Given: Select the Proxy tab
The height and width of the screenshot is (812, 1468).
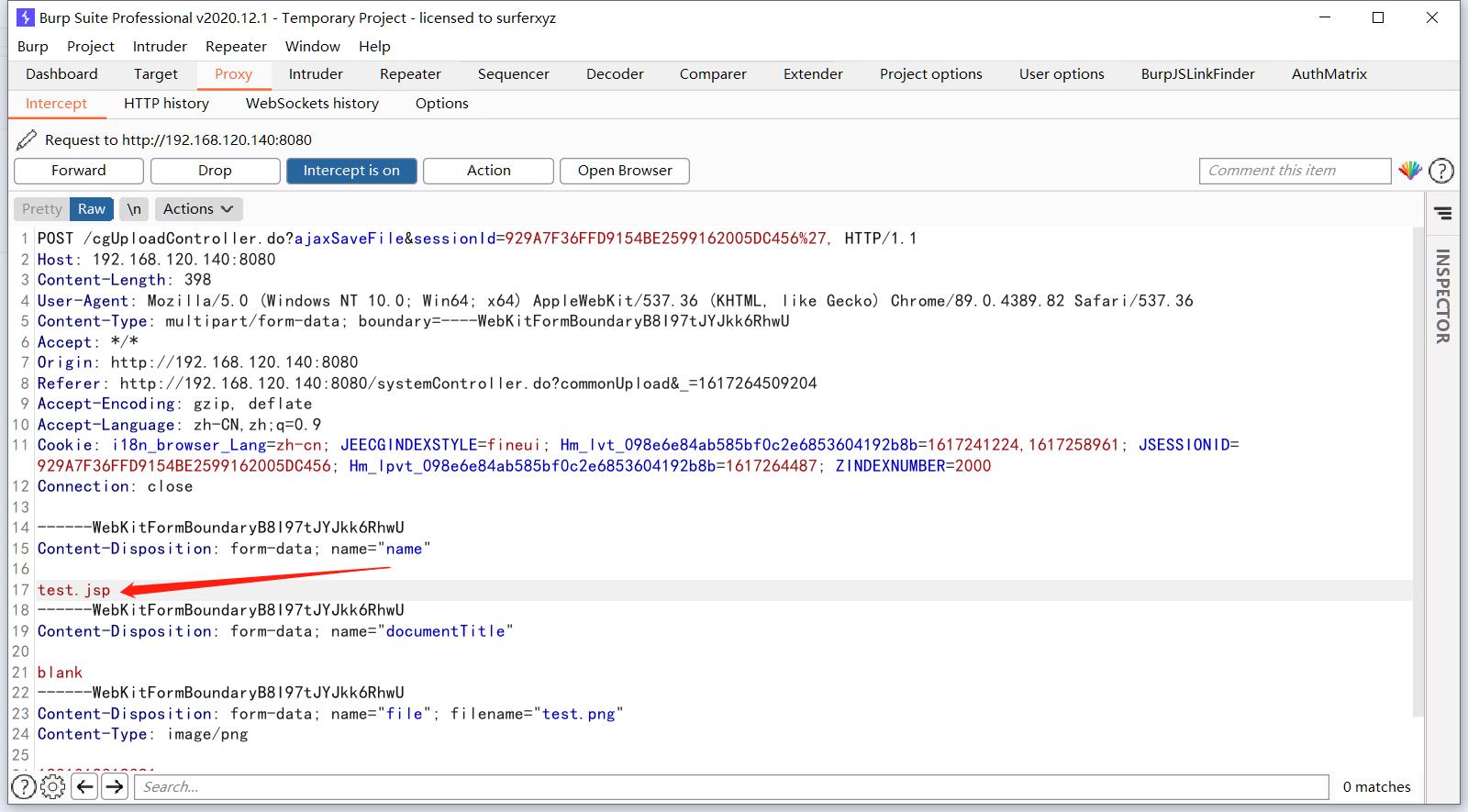Looking at the screenshot, I should 234,74.
